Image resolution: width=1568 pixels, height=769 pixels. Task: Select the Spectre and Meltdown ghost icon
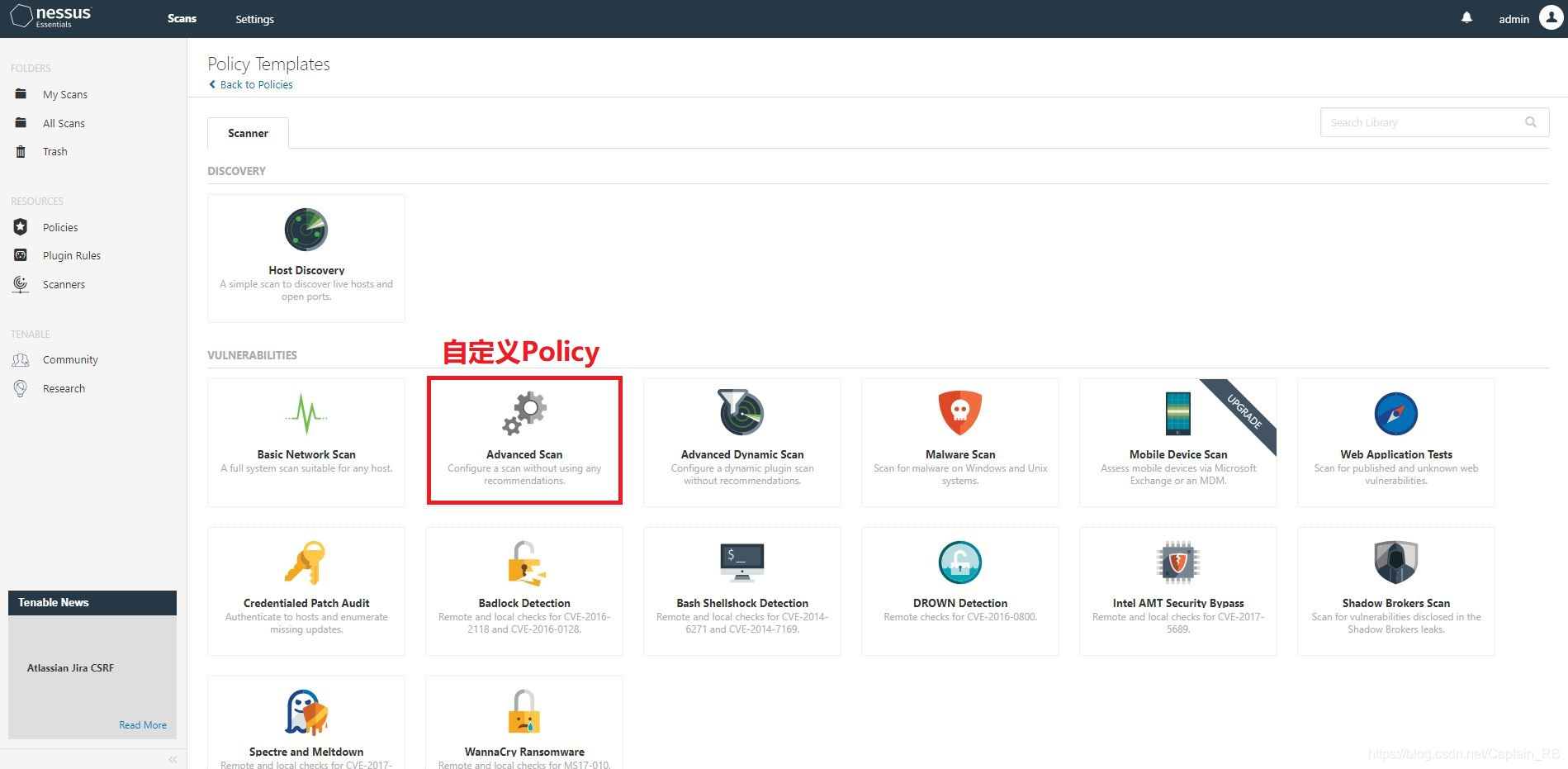[x=306, y=712]
